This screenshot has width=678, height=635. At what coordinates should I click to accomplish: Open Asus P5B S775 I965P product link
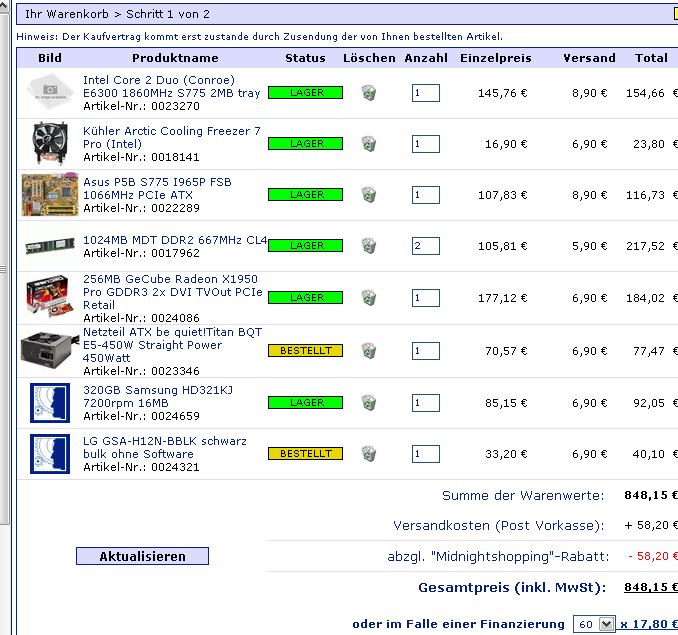157,188
